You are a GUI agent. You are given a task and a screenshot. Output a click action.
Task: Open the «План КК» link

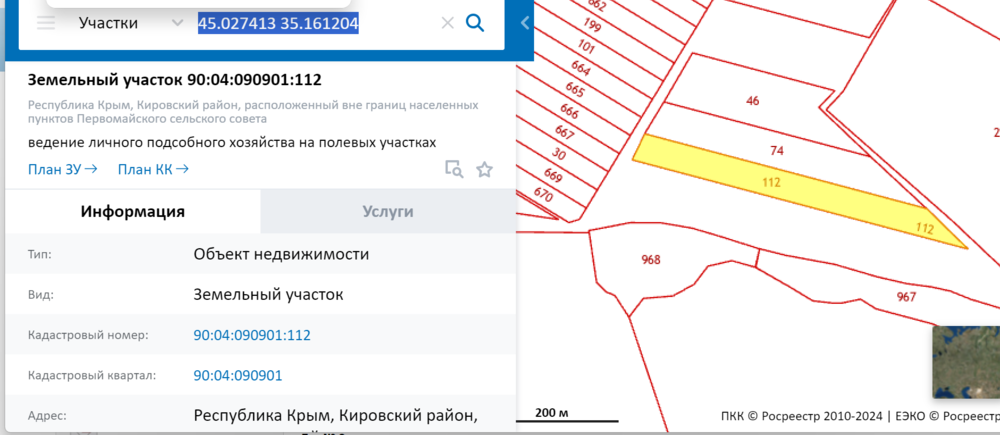(x=153, y=169)
